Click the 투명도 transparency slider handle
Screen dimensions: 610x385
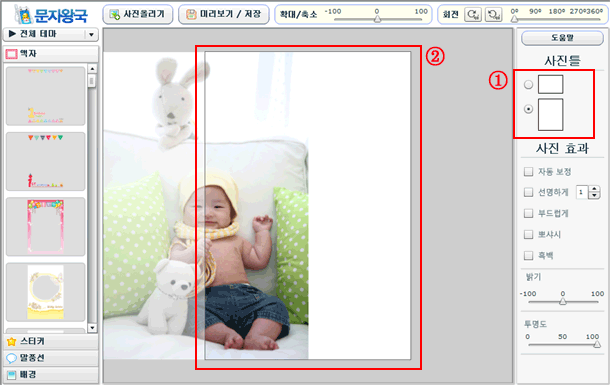pyautogui.click(x=597, y=344)
